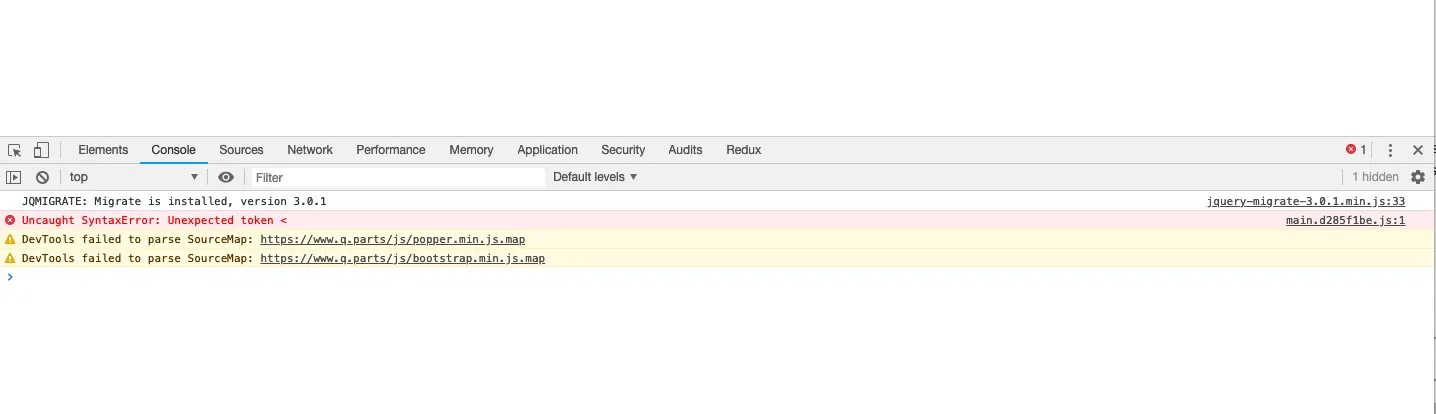Toggle the live expression eye icon

pyautogui.click(x=226, y=177)
